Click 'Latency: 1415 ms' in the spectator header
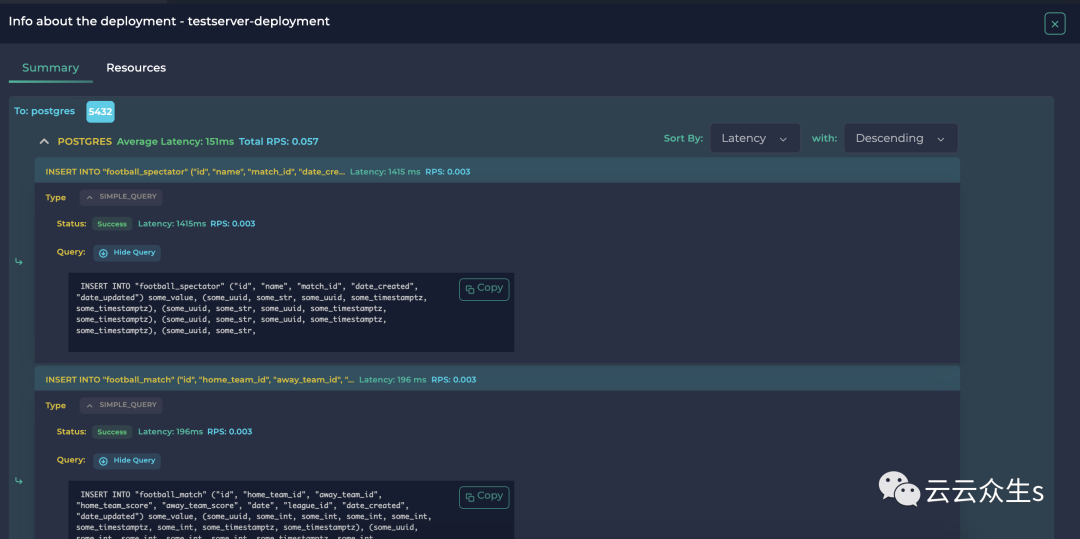Screen dimensions: 1080x539 pyautogui.click(x=385, y=171)
